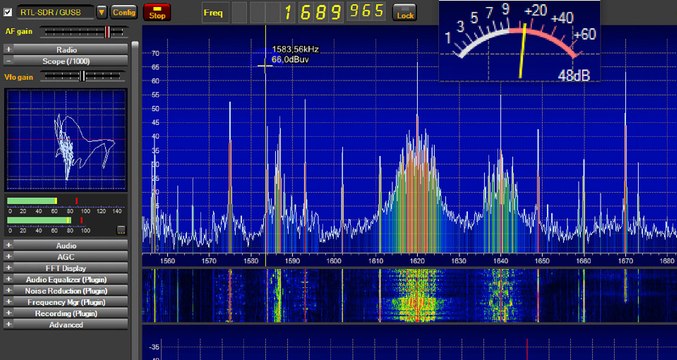
Task: Click the frequency digit 1 in the display
Action: click(x=287, y=12)
